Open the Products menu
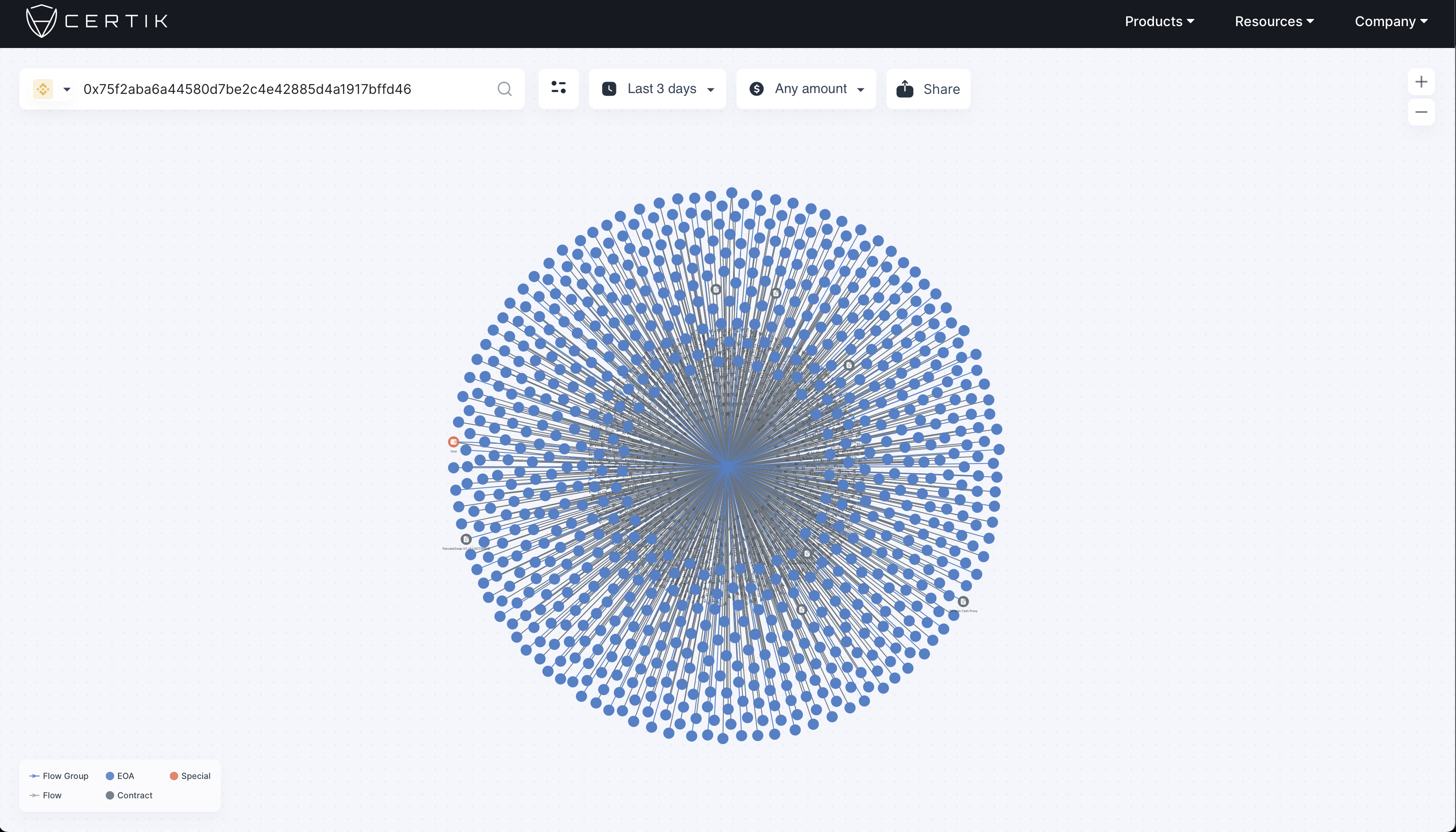 click(x=1159, y=22)
